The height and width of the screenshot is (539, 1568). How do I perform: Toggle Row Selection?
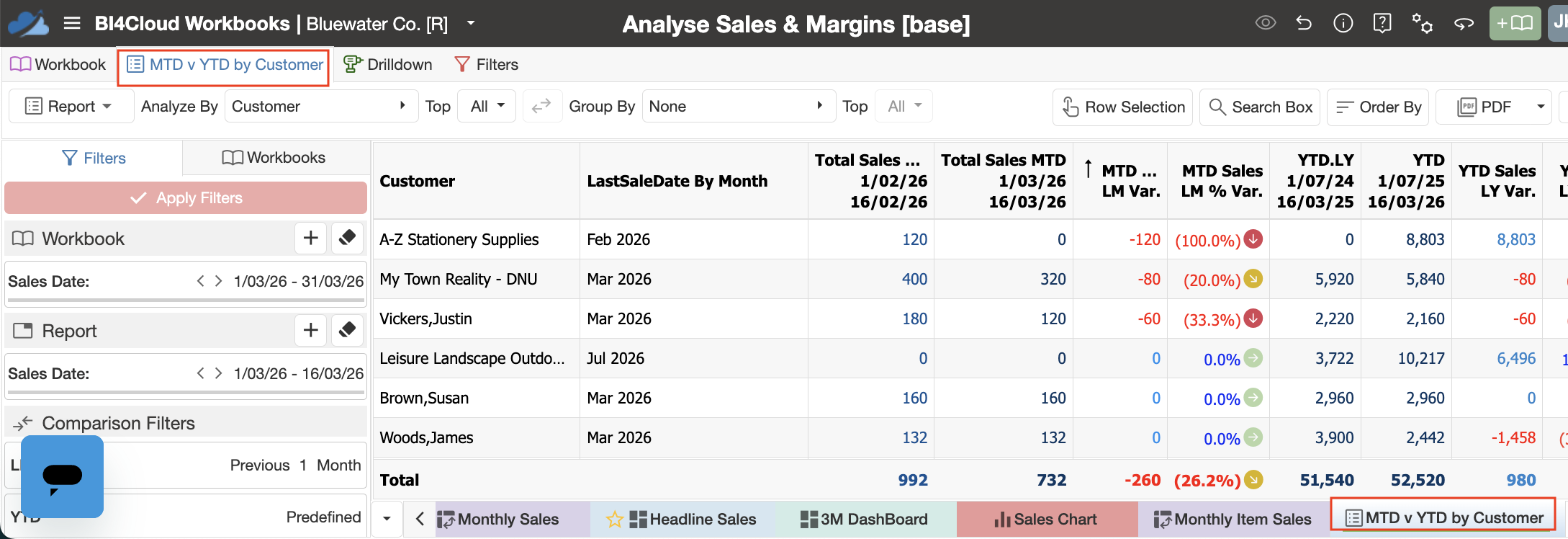(1122, 107)
